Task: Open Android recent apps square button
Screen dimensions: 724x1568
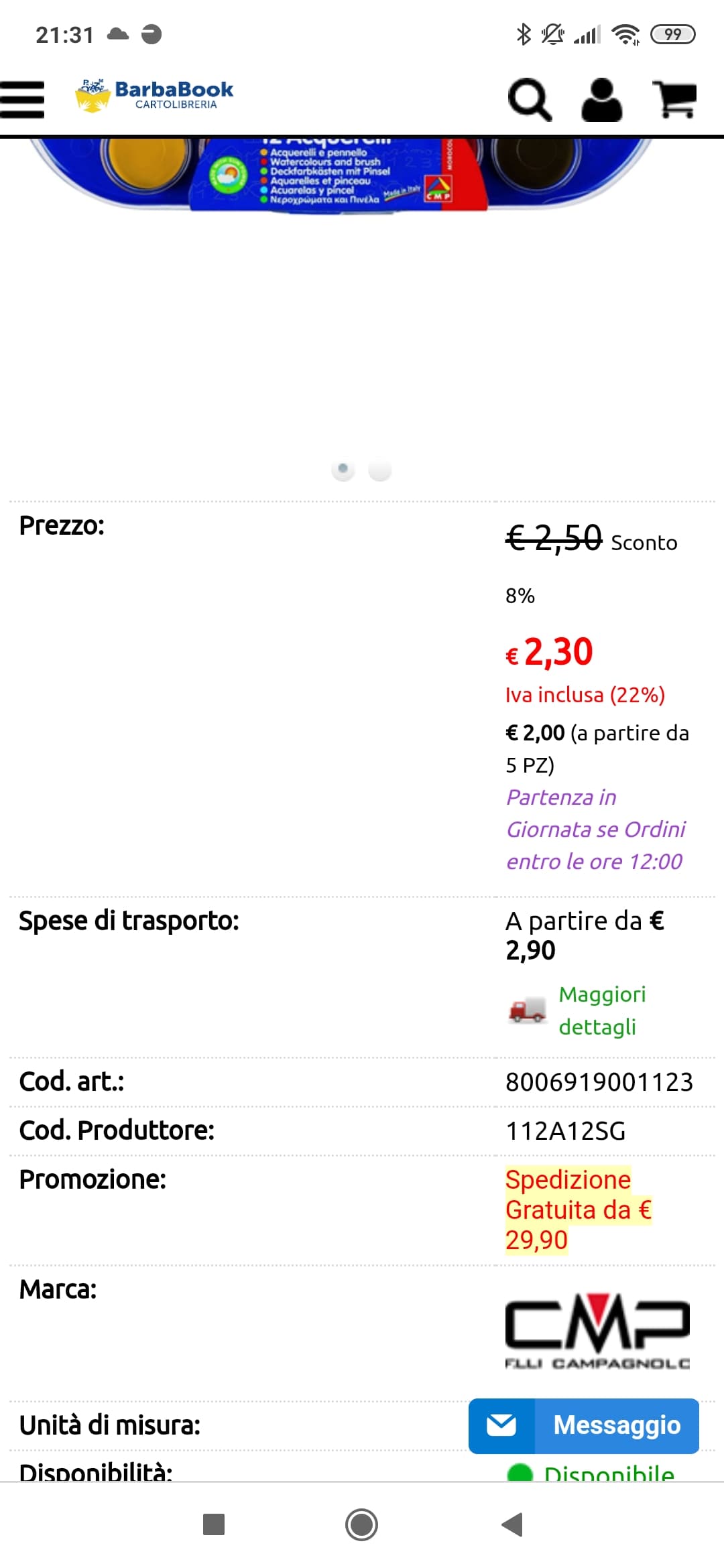Action: coord(214,1524)
